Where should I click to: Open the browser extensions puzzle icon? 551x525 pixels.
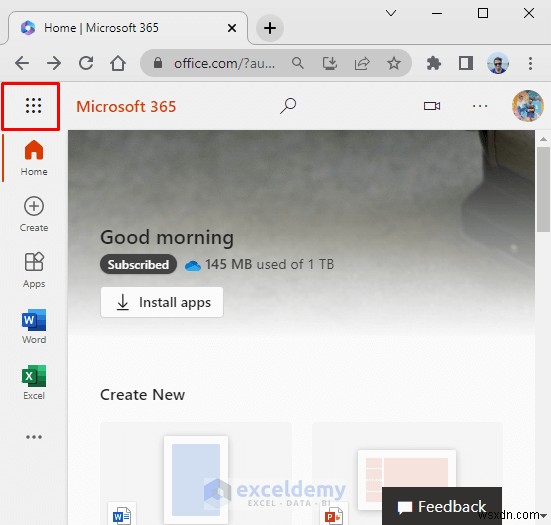[434, 63]
